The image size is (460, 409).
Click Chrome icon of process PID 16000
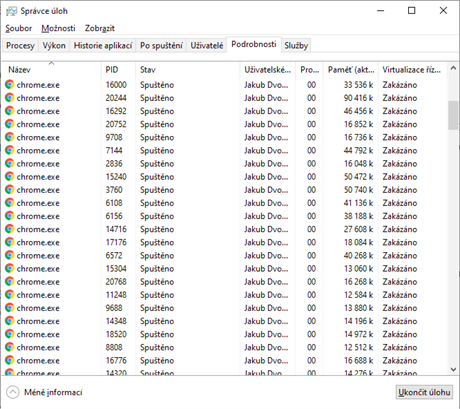click(10, 85)
